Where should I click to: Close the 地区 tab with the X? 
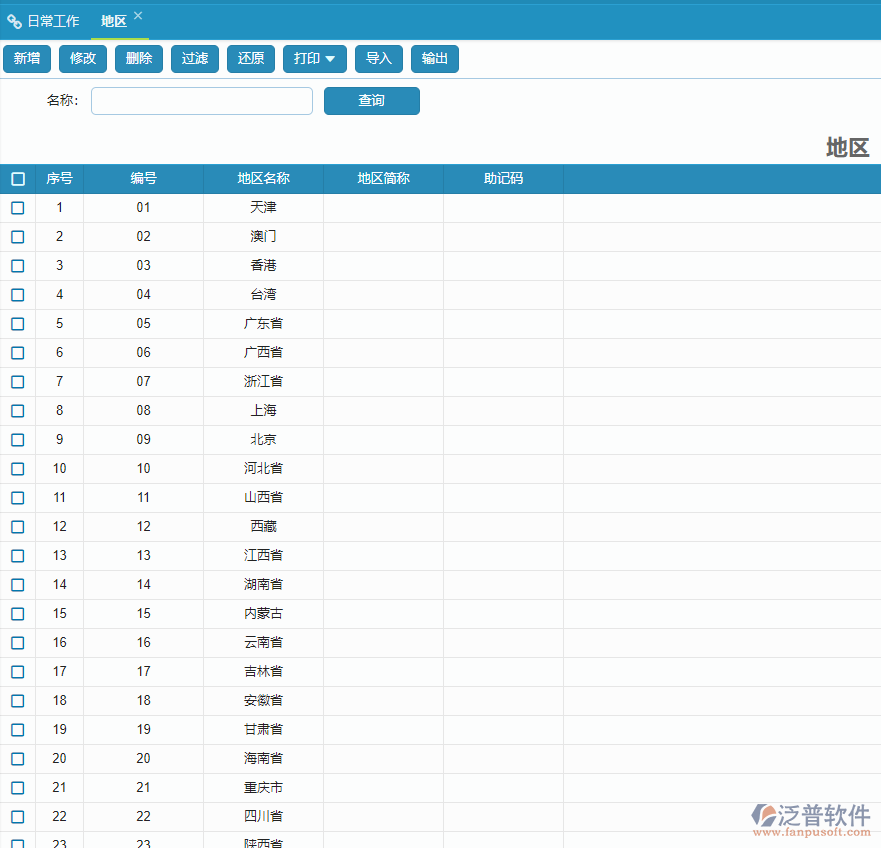click(x=138, y=16)
